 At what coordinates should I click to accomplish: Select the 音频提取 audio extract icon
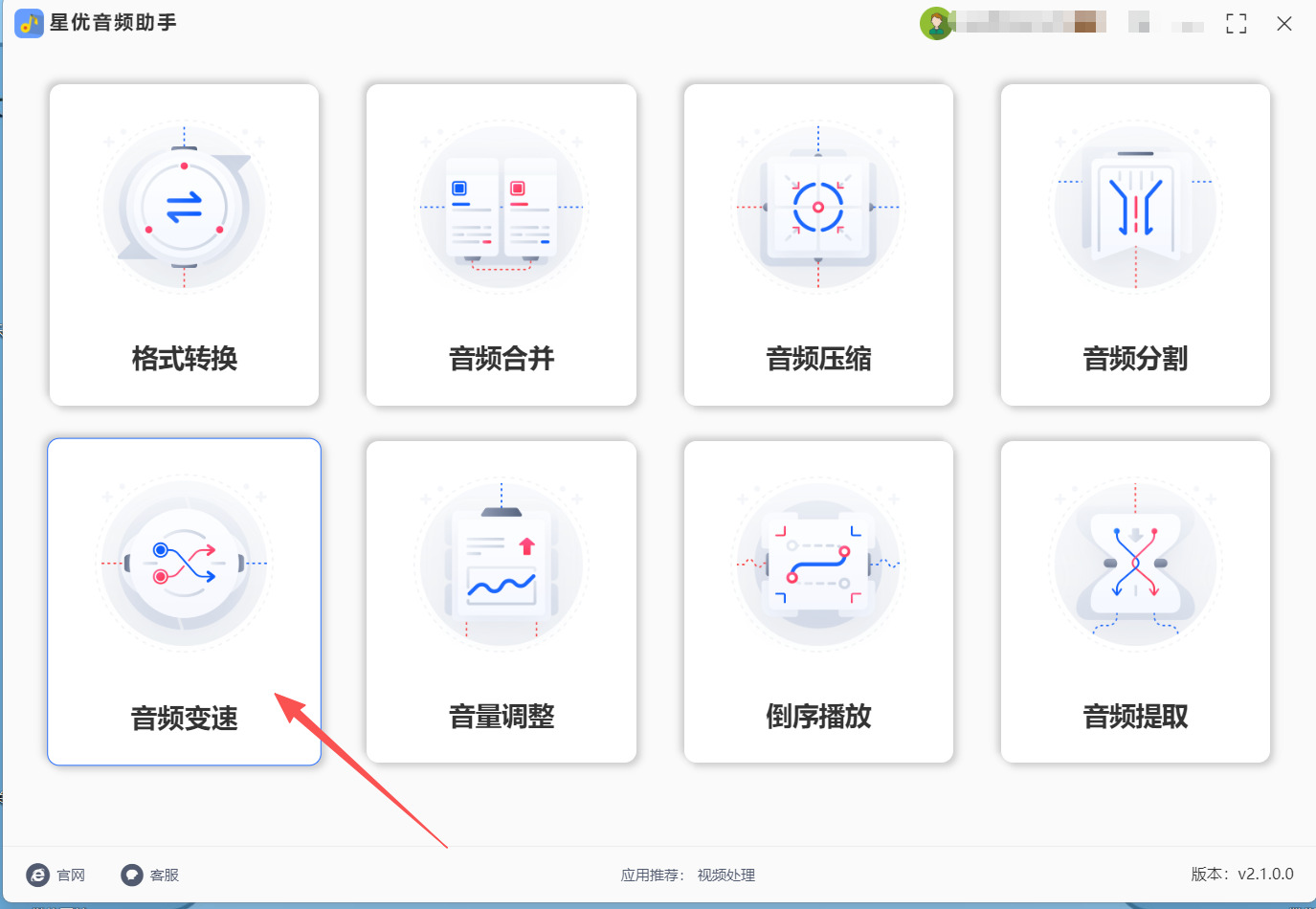(1135, 565)
